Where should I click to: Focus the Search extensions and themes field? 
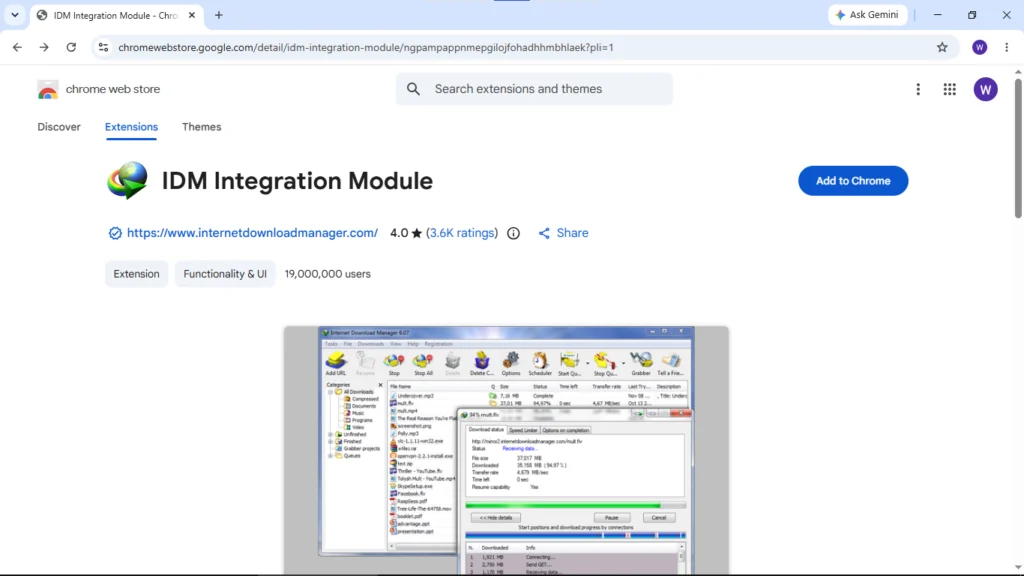point(534,89)
